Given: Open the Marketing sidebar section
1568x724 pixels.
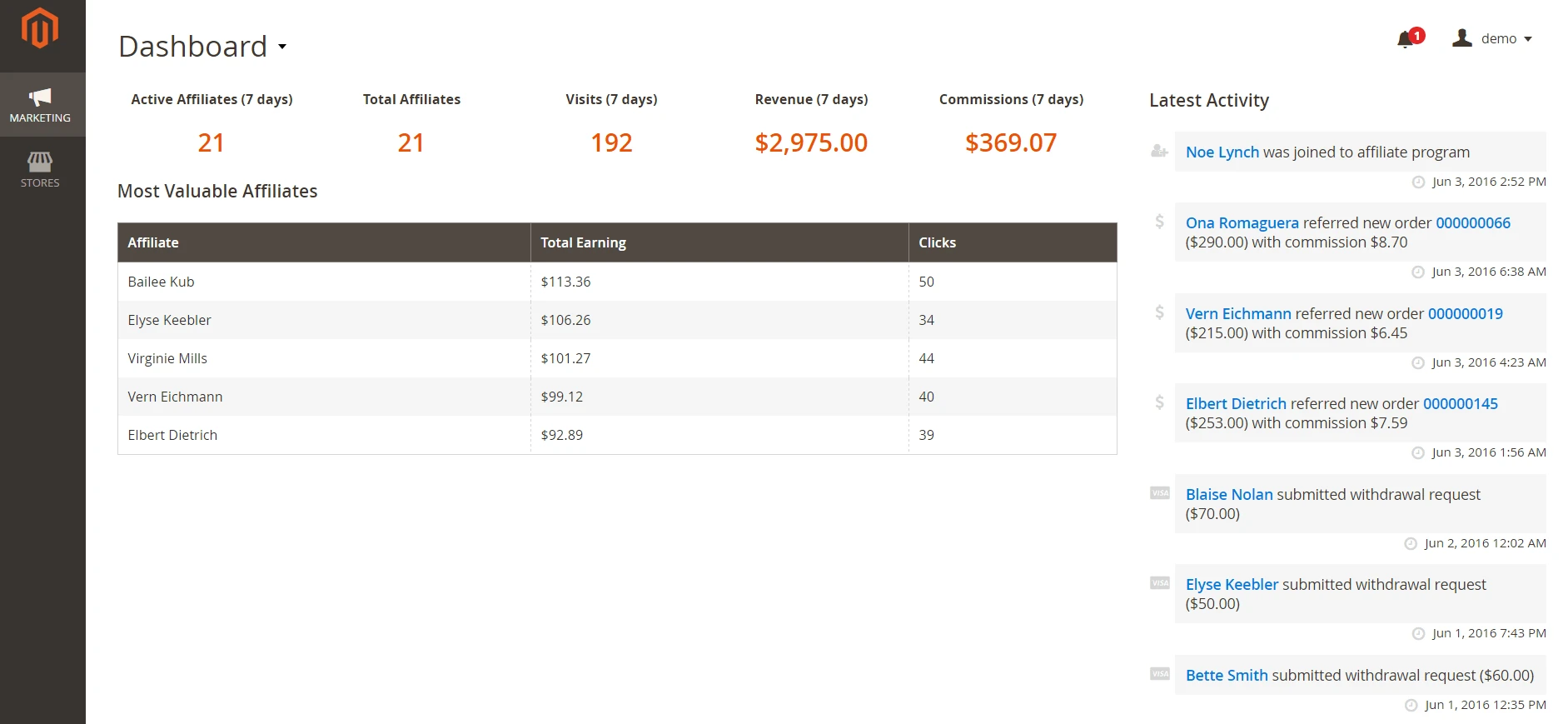Looking at the screenshot, I should (42, 104).
